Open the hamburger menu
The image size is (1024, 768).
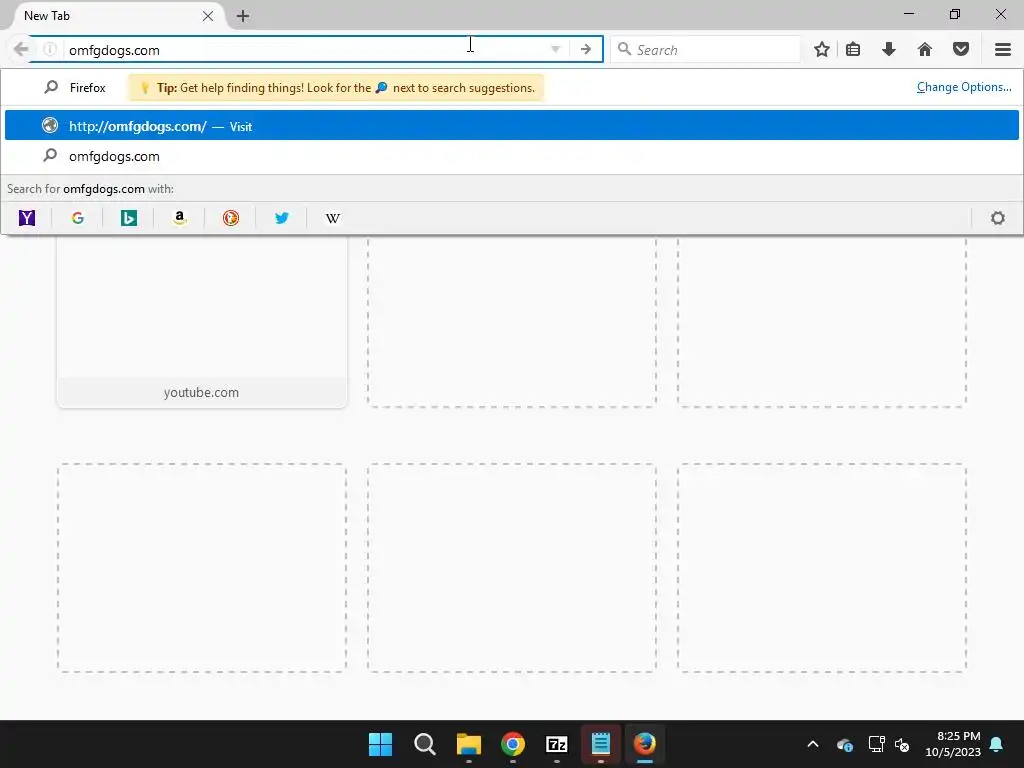[x=1002, y=50]
